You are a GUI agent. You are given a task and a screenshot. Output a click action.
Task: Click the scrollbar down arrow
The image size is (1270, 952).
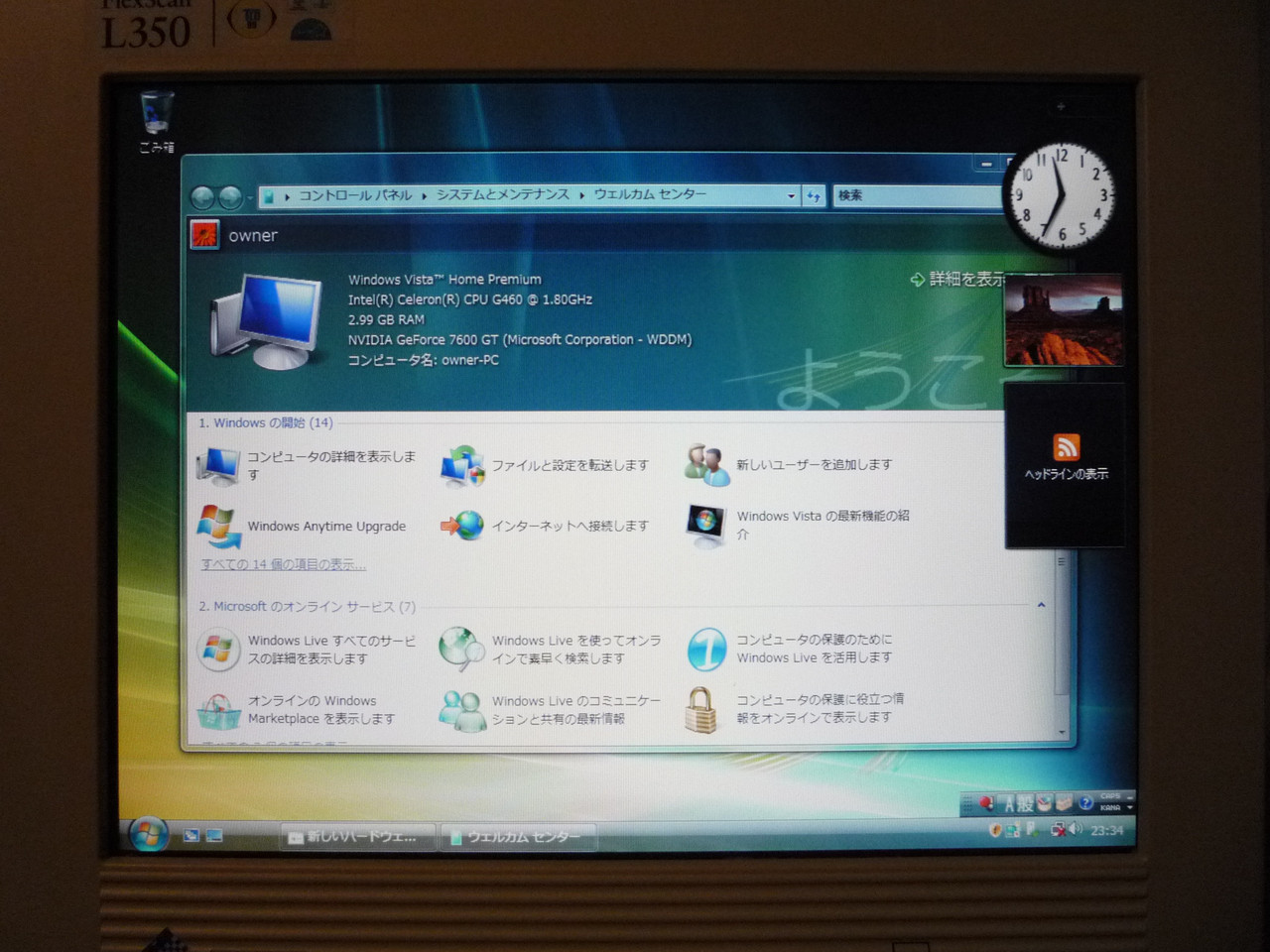[1062, 732]
